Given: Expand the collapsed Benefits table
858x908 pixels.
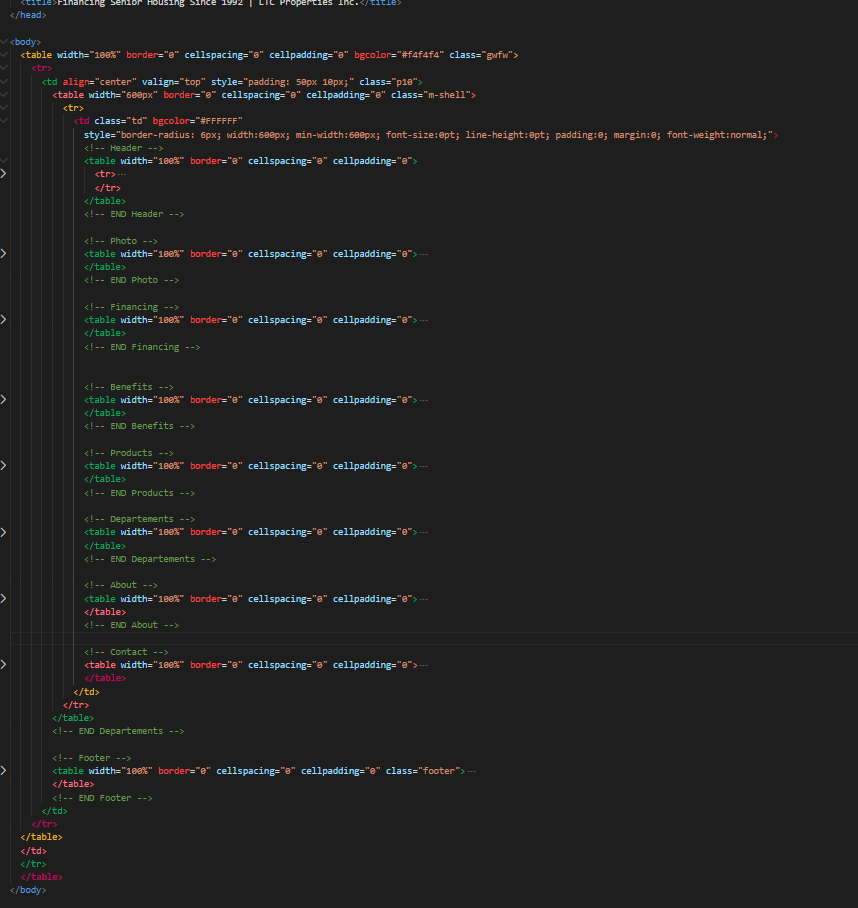Looking at the screenshot, I should (x=3, y=400).
